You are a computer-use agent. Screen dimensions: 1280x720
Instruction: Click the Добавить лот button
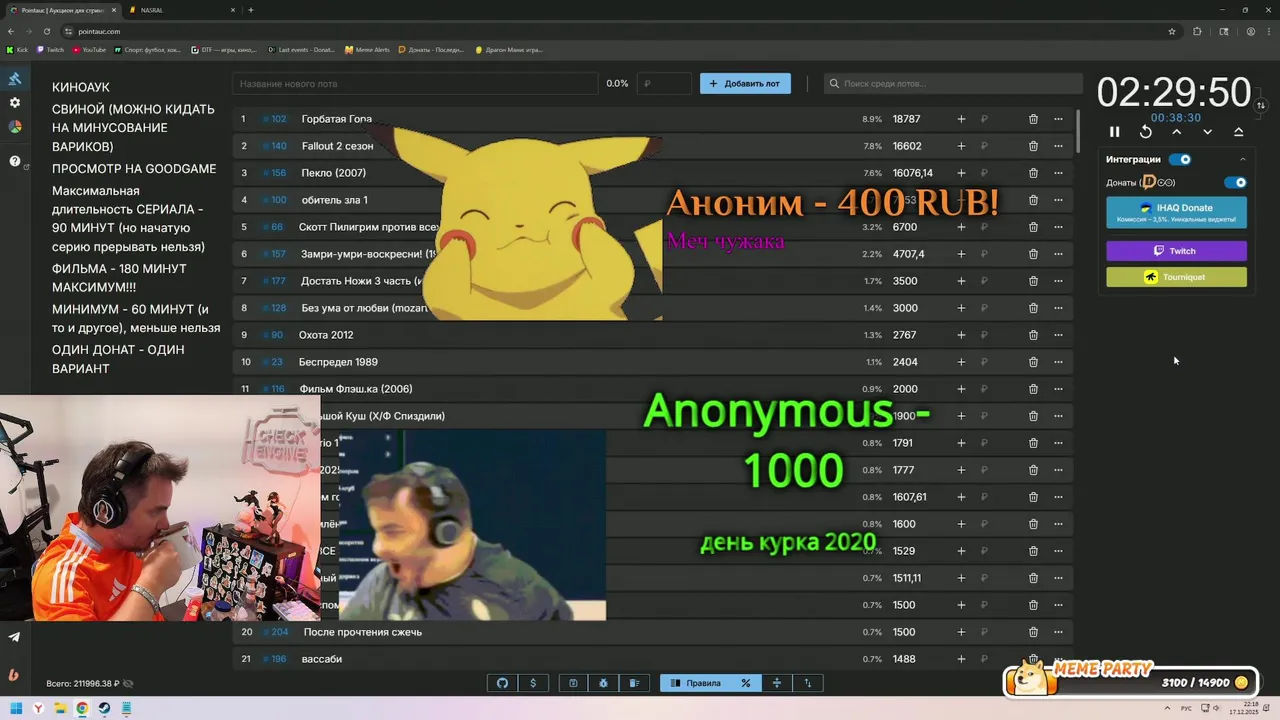(745, 84)
